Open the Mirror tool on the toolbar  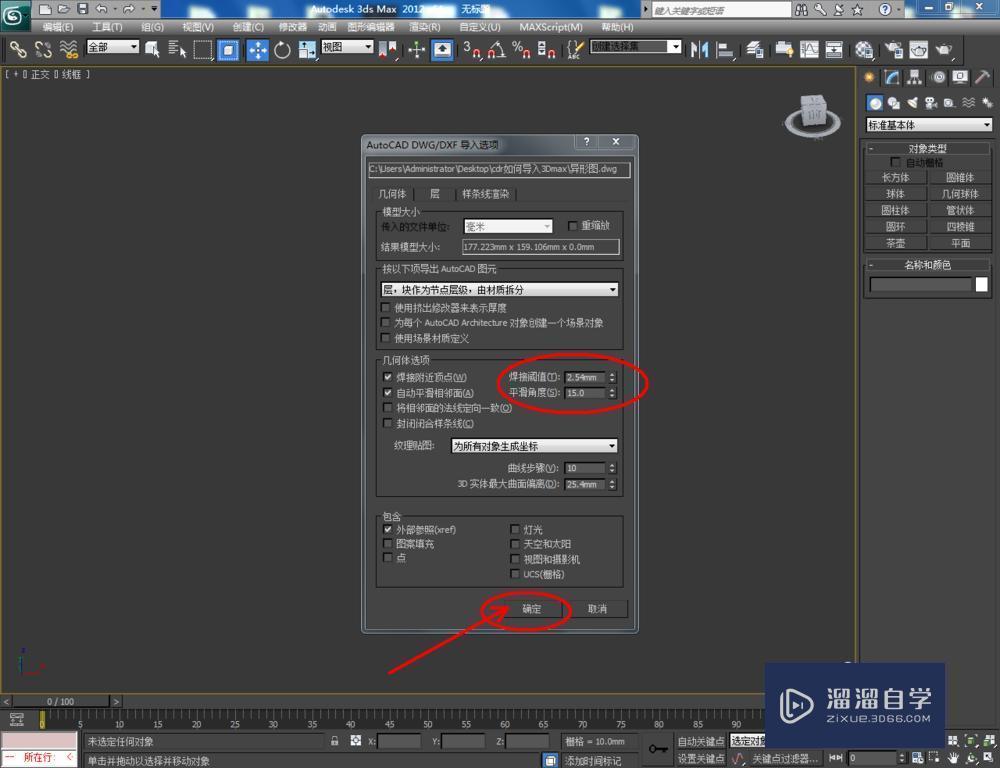(700, 48)
